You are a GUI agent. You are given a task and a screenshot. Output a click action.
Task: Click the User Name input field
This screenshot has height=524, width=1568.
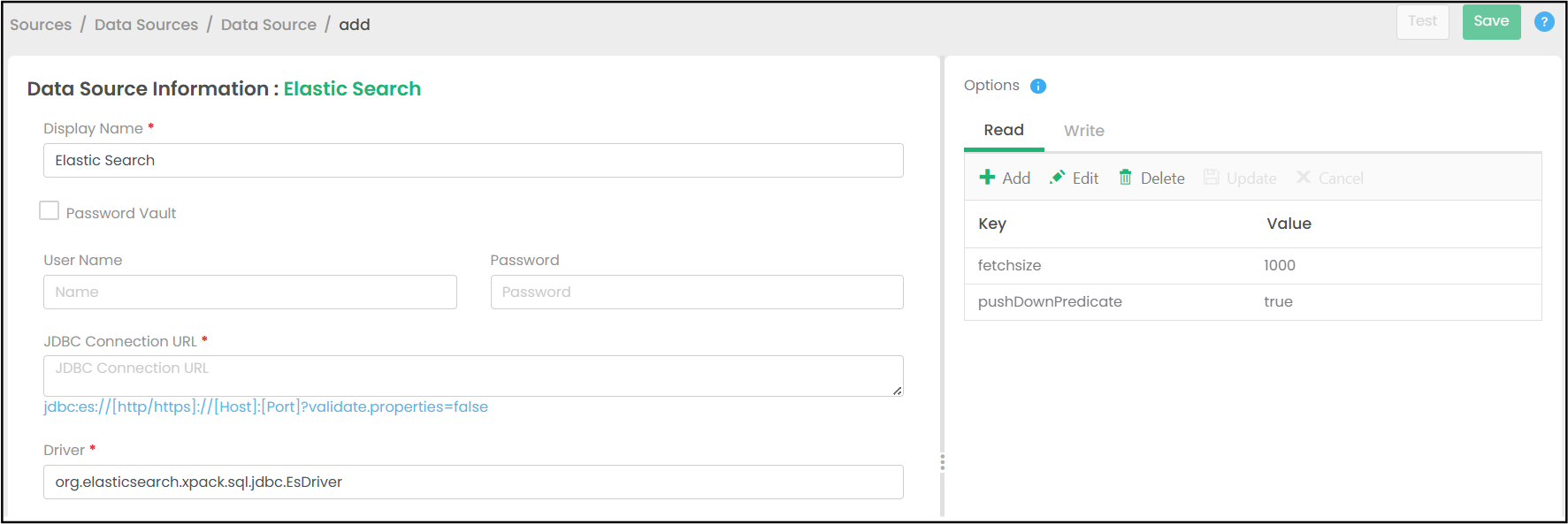pos(250,292)
